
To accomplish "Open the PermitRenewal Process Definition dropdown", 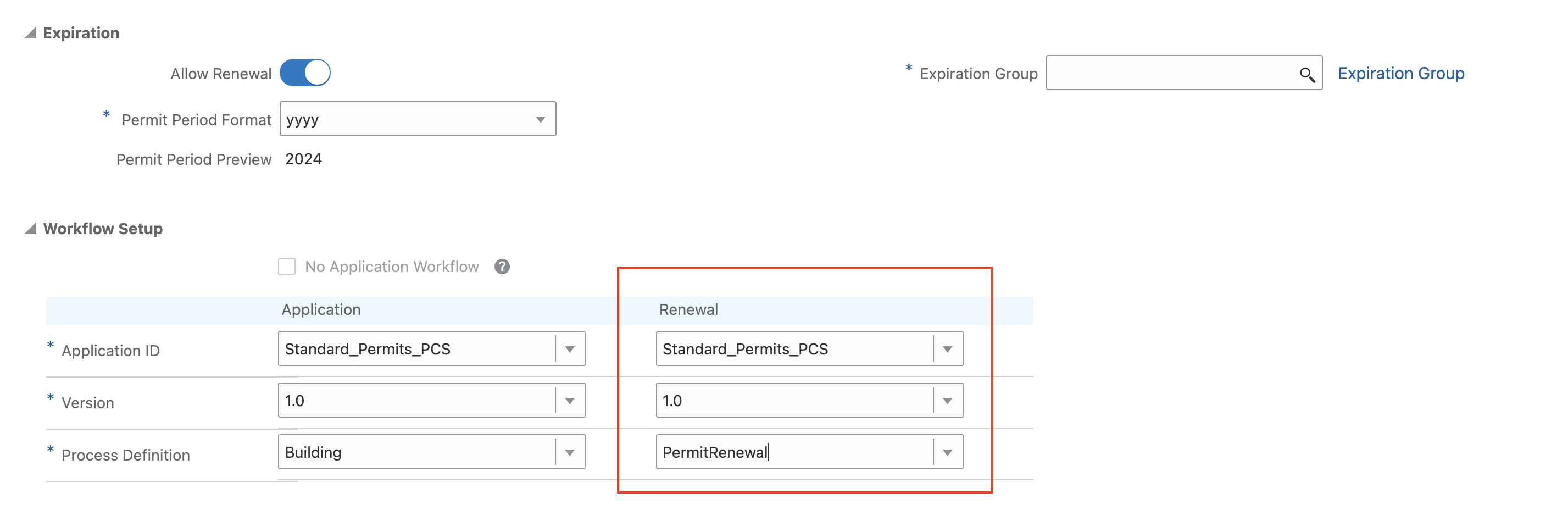I will (947, 452).
